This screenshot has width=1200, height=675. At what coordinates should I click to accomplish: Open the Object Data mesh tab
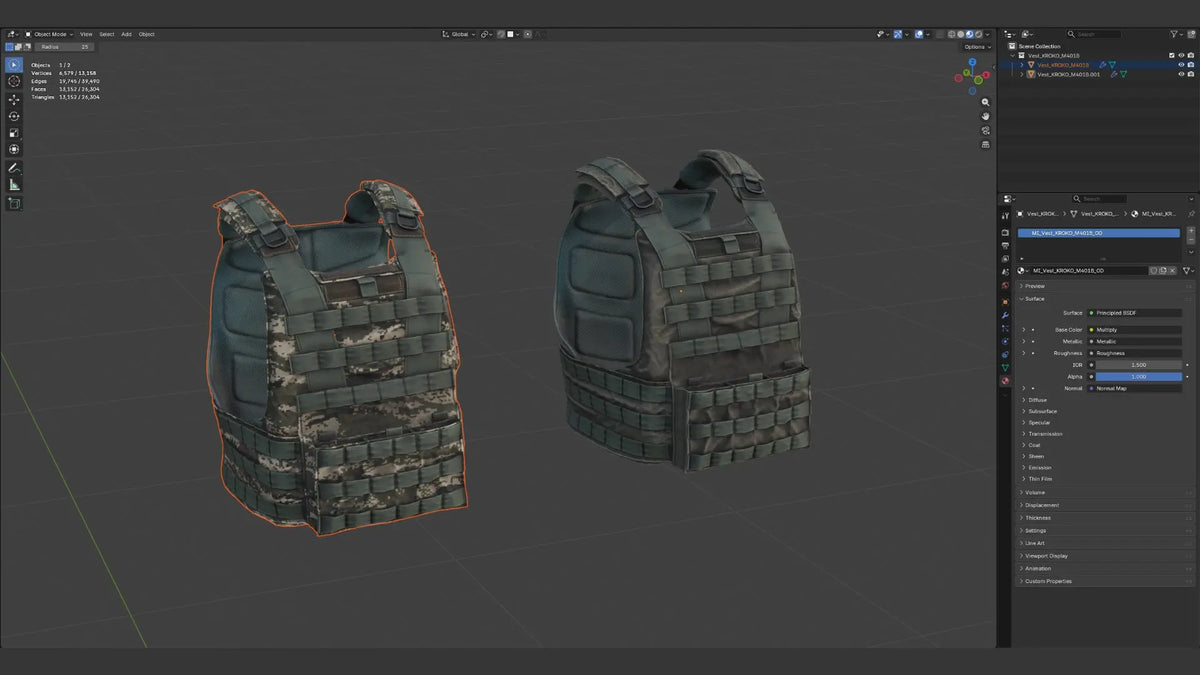pyautogui.click(x=1005, y=368)
